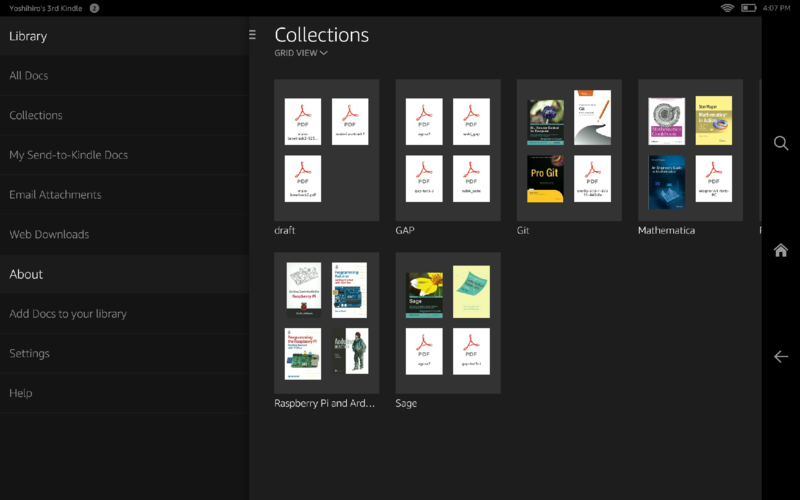Click the Collections page title
This screenshot has width=800, height=500.
point(321,35)
